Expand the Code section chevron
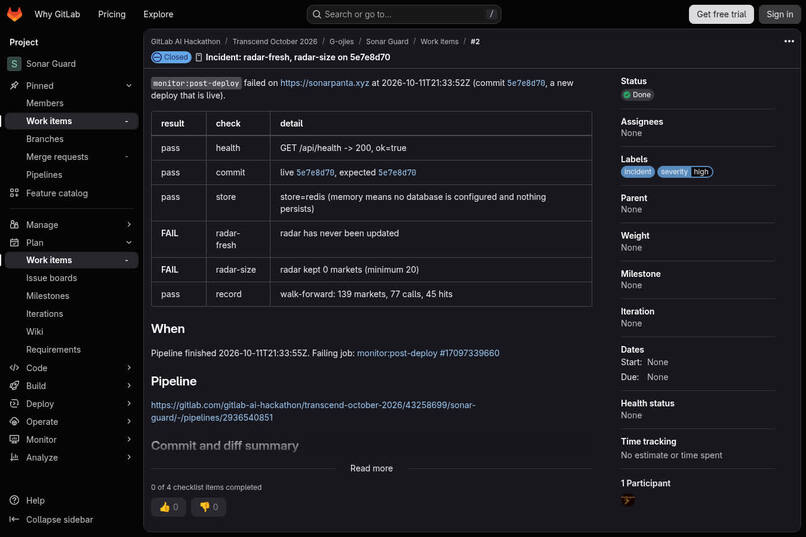Viewport: 806px width, 537px height. (129, 368)
